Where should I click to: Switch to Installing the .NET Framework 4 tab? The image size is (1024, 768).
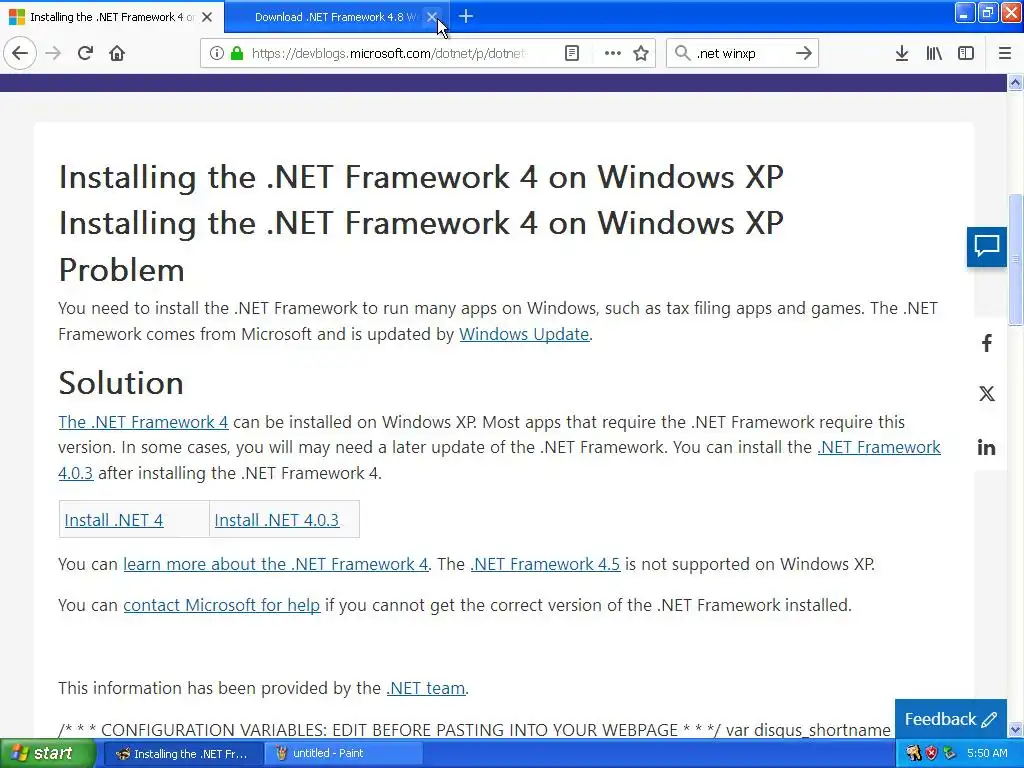tap(112, 17)
